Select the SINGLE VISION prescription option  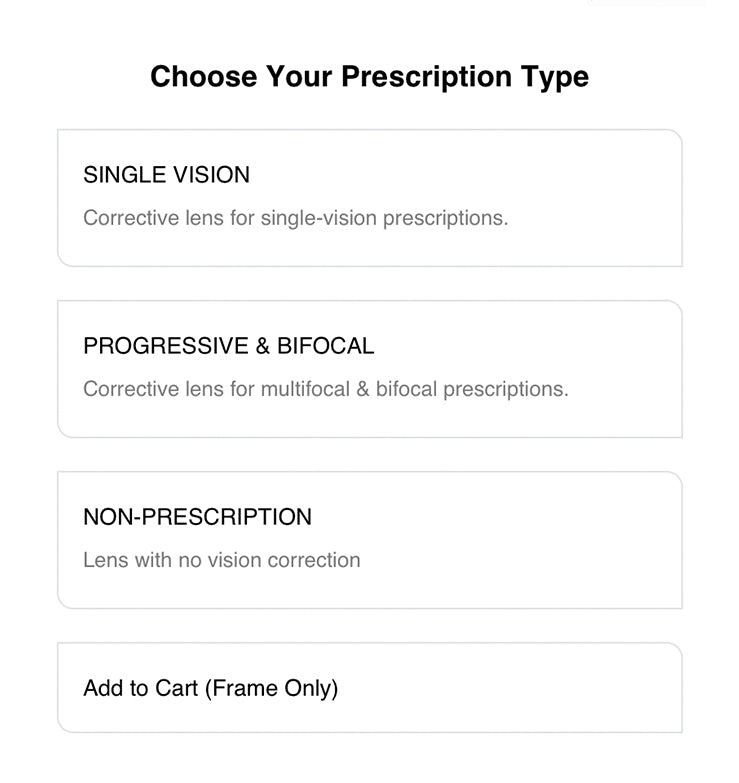tap(369, 197)
